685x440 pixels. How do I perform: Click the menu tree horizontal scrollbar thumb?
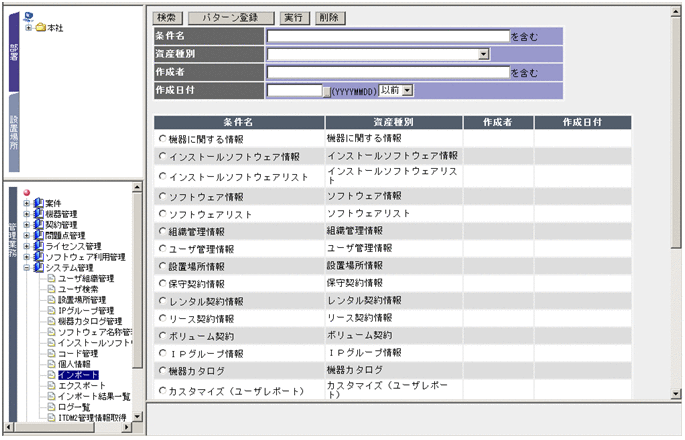pyautogui.click(x=54, y=427)
